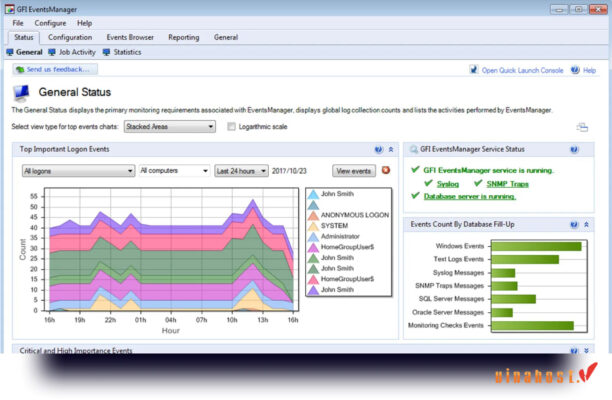Click the SNMP Traps Messages label

[x=449, y=286]
